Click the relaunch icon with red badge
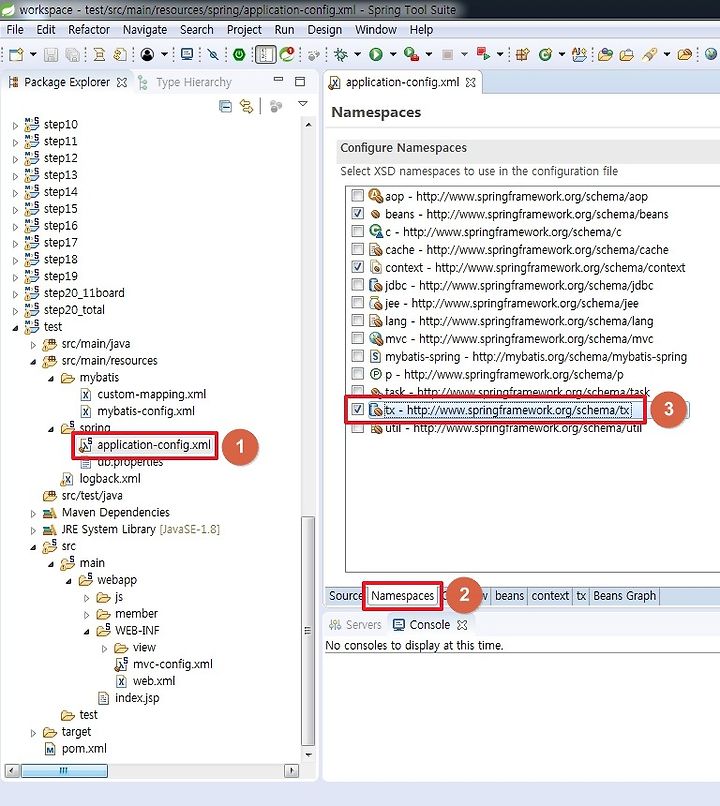This screenshot has width=720, height=806. pyautogui.click(x=287, y=54)
